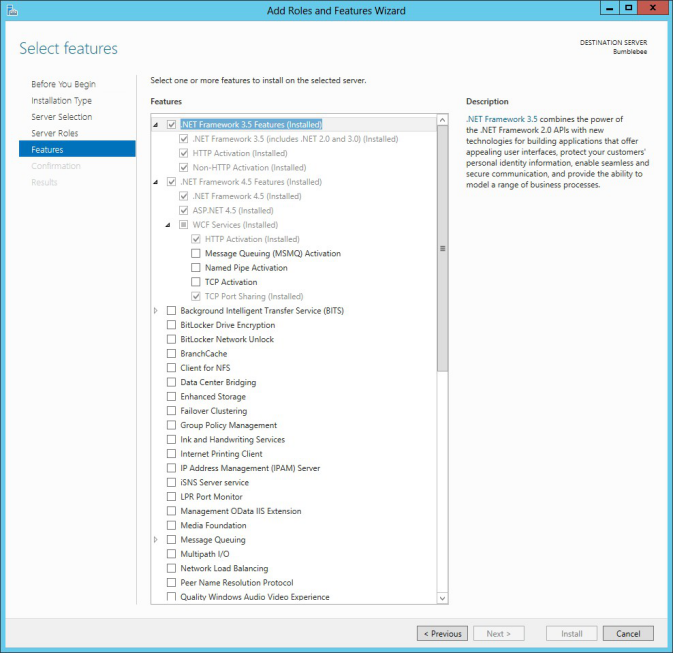This screenshot has width=674, height=654.
Task: Click the Cancel button
Action: pyautogui.click(x=628, y=633)
